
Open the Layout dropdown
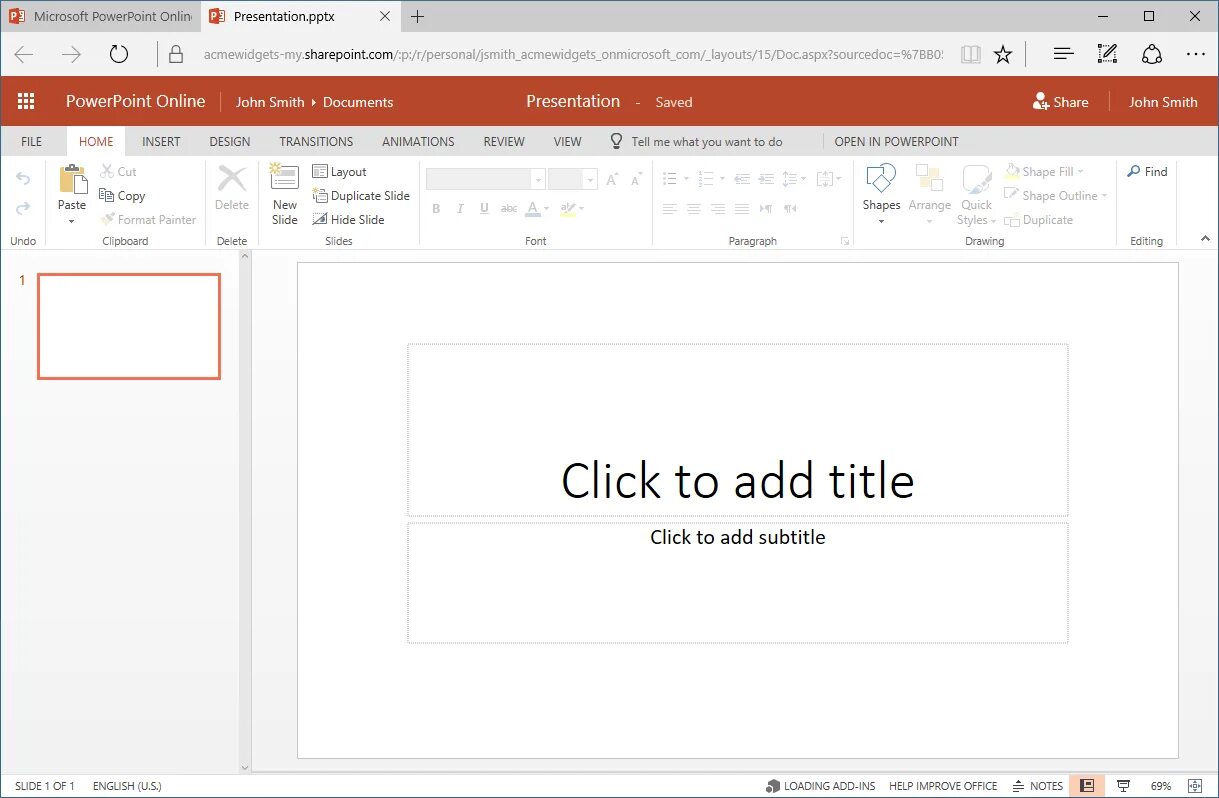point(339,172)
